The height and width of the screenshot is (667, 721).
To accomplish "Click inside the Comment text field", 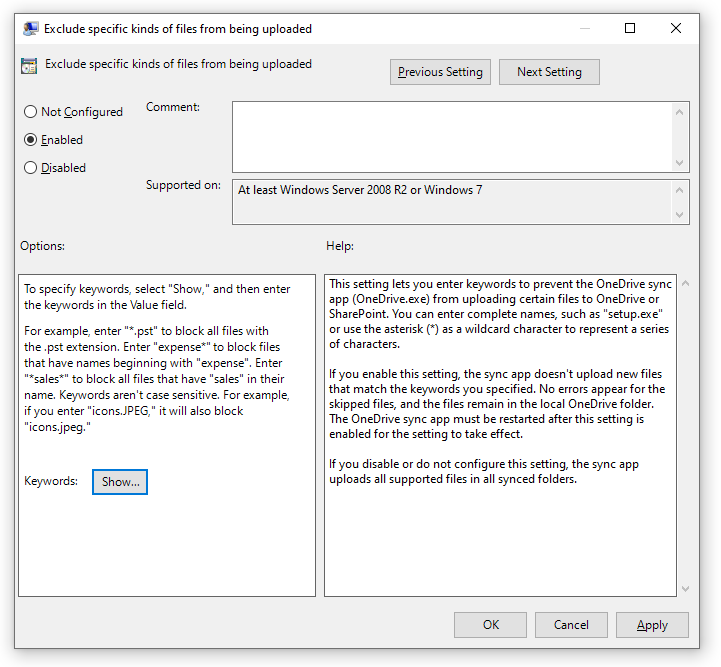I will 452,137.
